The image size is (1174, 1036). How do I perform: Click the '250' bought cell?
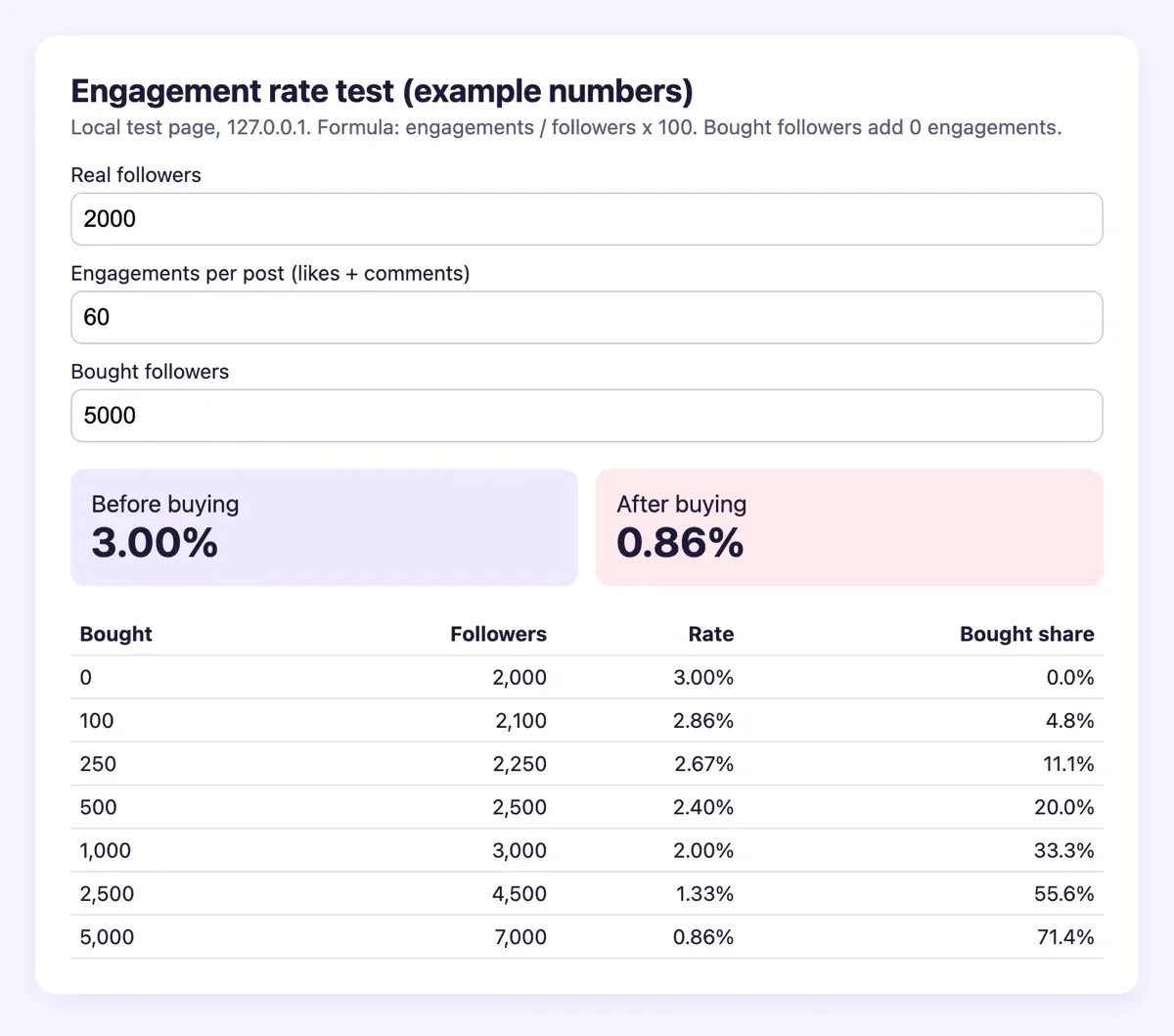[x=98, y=764]
